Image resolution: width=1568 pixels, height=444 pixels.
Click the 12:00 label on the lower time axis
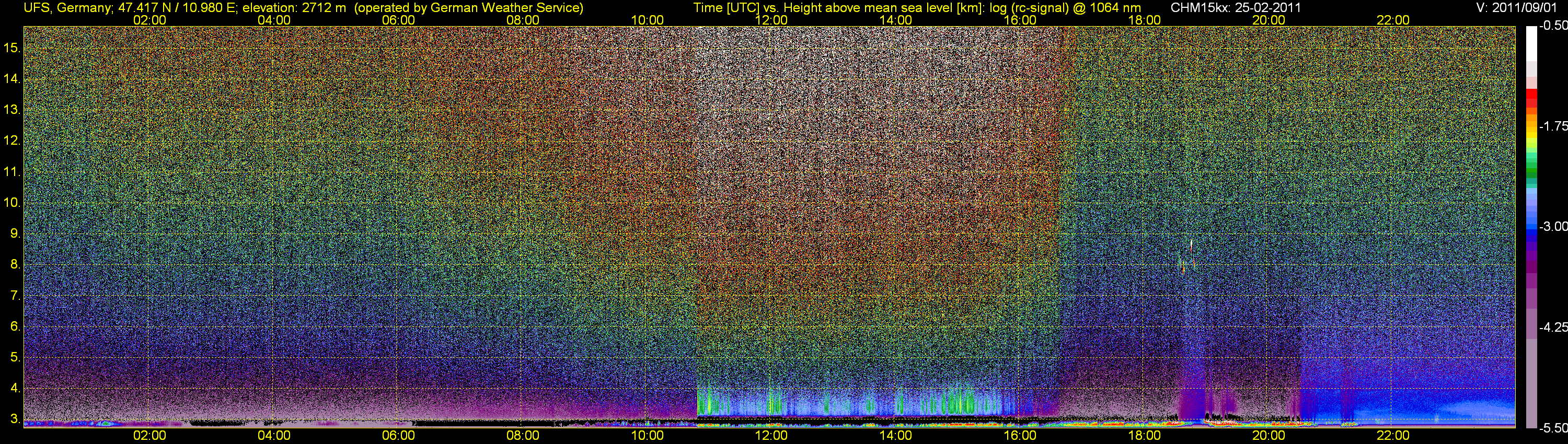[771, 436]
